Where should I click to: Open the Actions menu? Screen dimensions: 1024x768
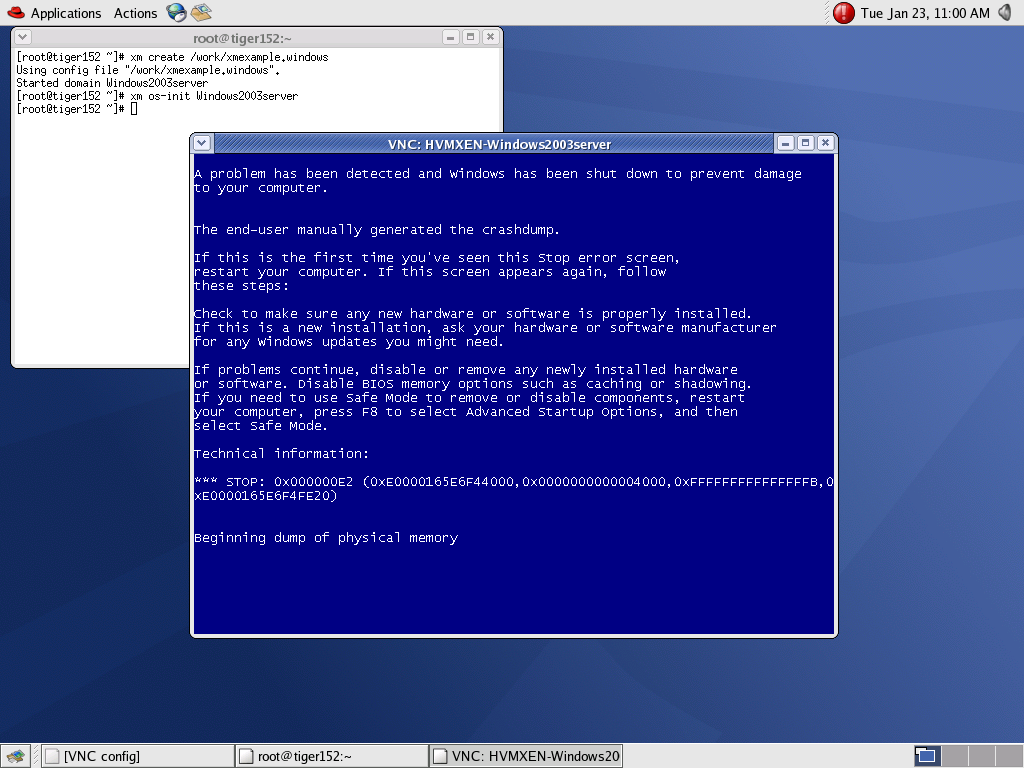coord(135,13)
